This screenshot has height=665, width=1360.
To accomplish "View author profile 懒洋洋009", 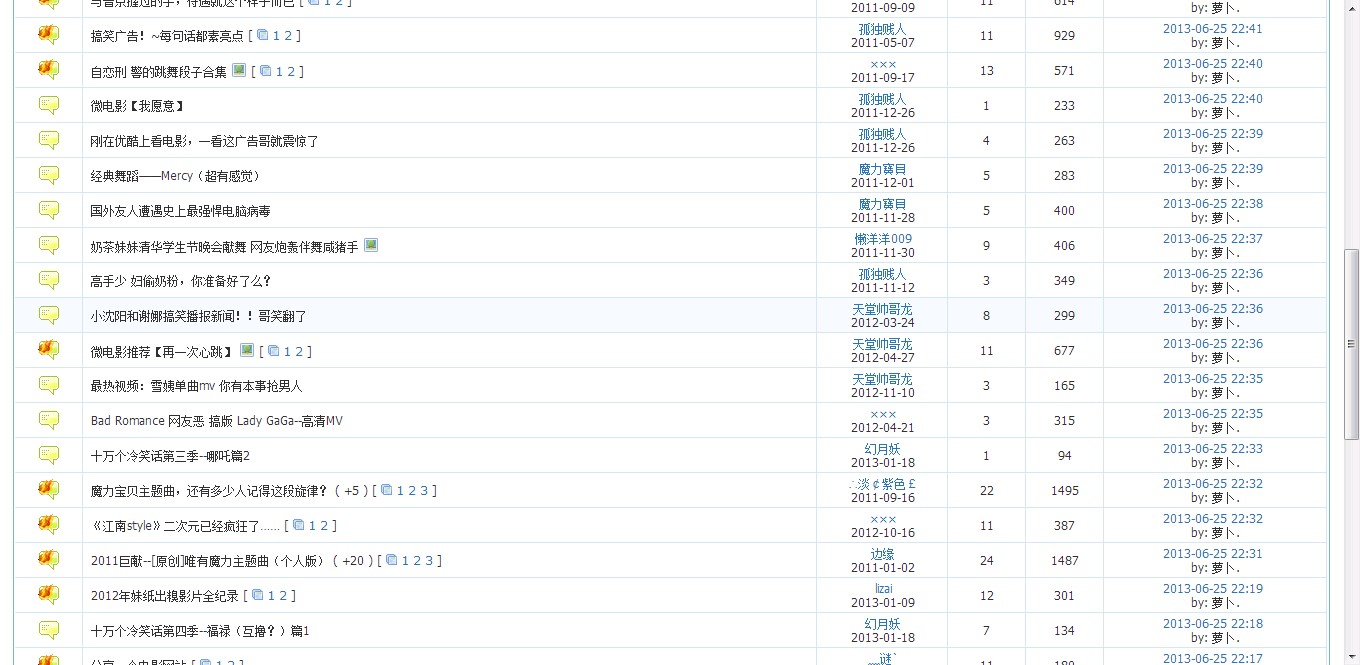I will pos(882,239).
